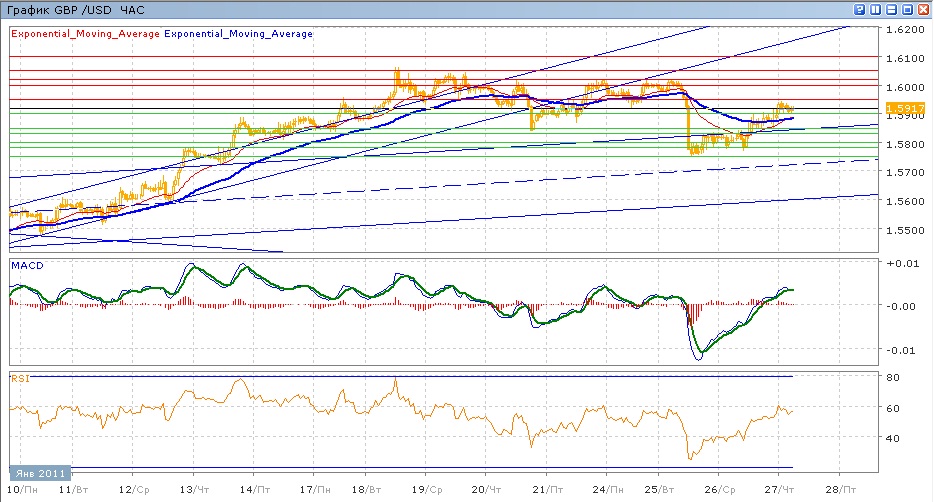Click the 19/Ср date label
The height and width of the screenshot is (502, 934).
(427, 489)
